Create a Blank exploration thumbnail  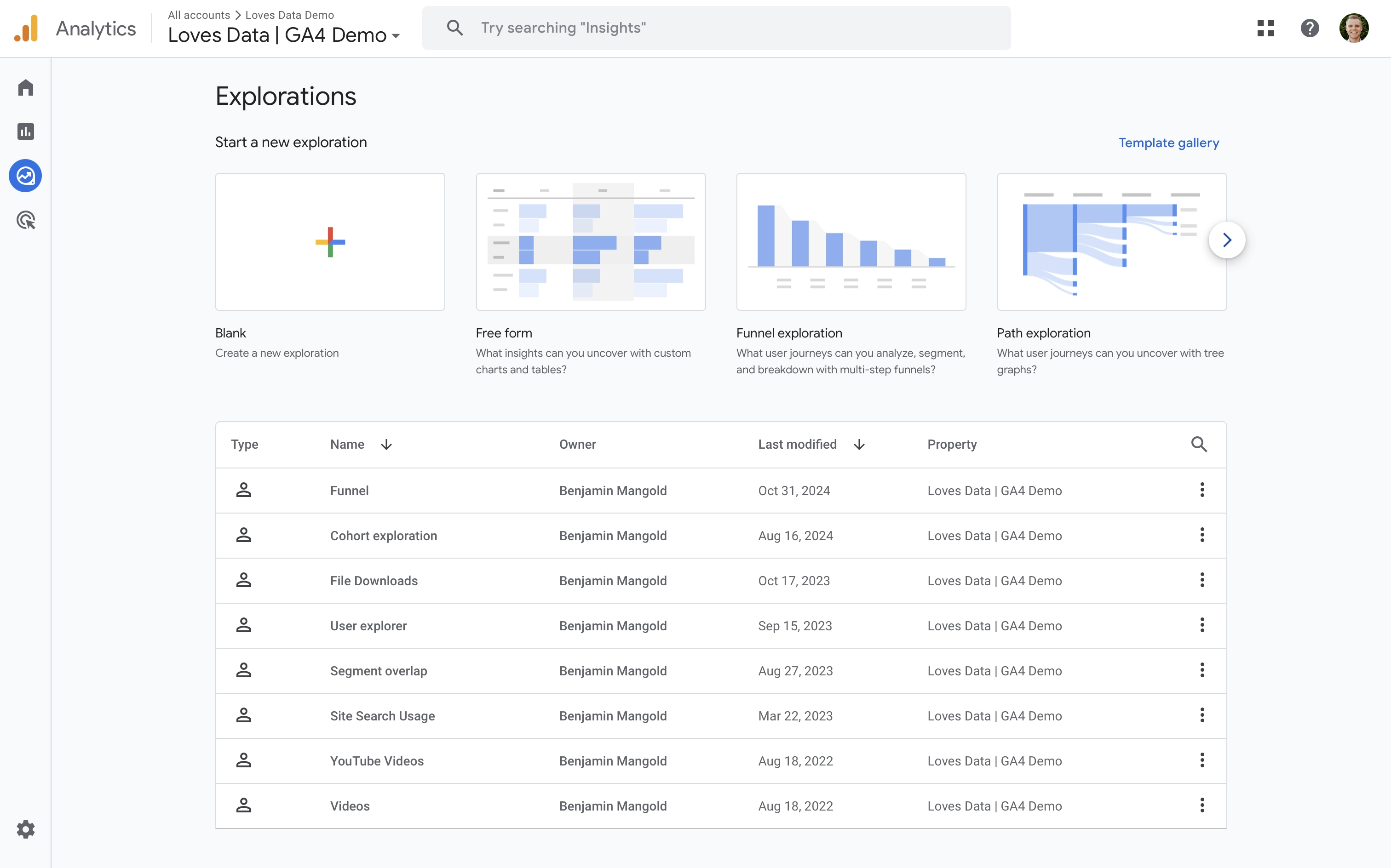(x=330, y=242)
